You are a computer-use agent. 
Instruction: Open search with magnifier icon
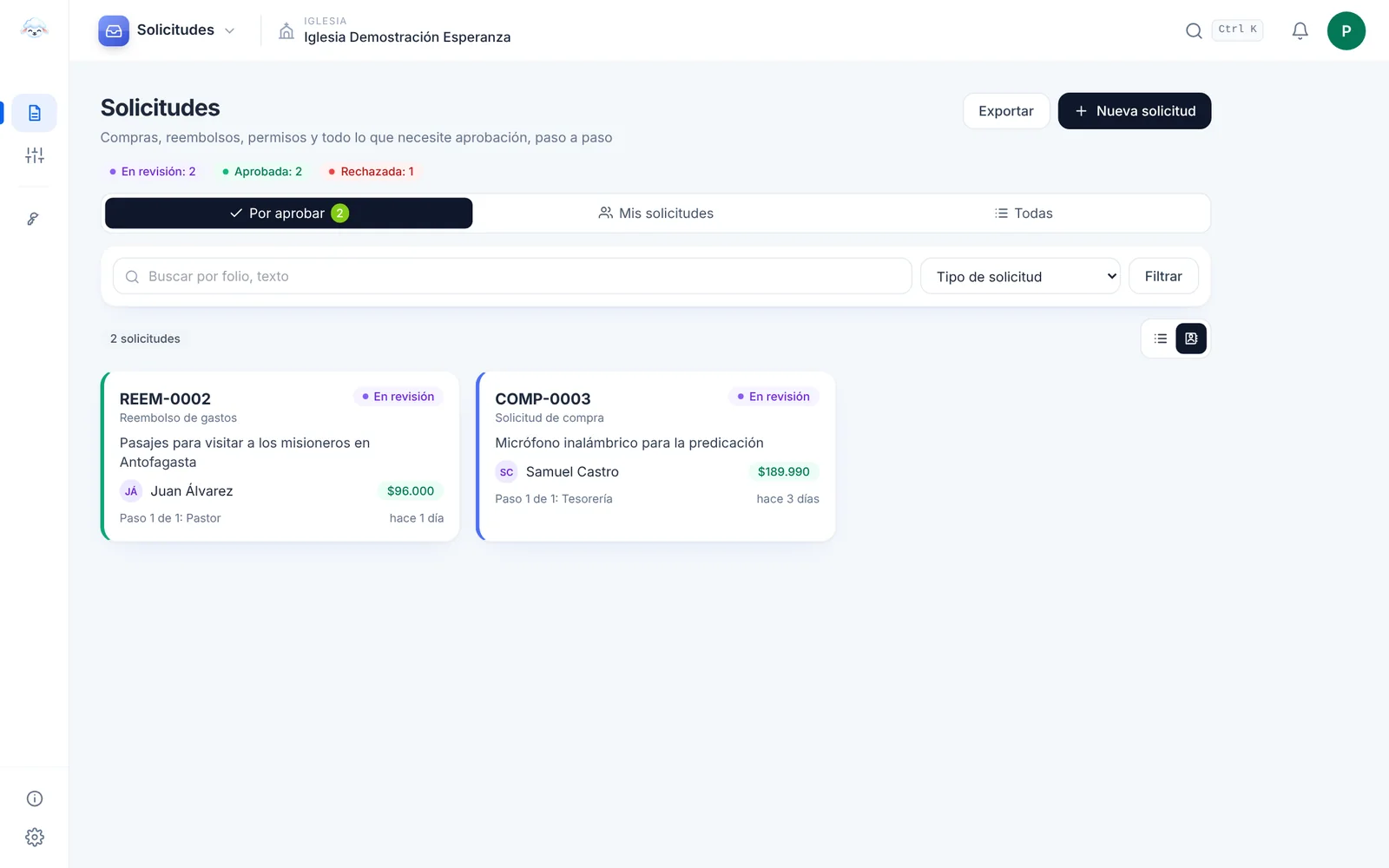[1194, 30]
